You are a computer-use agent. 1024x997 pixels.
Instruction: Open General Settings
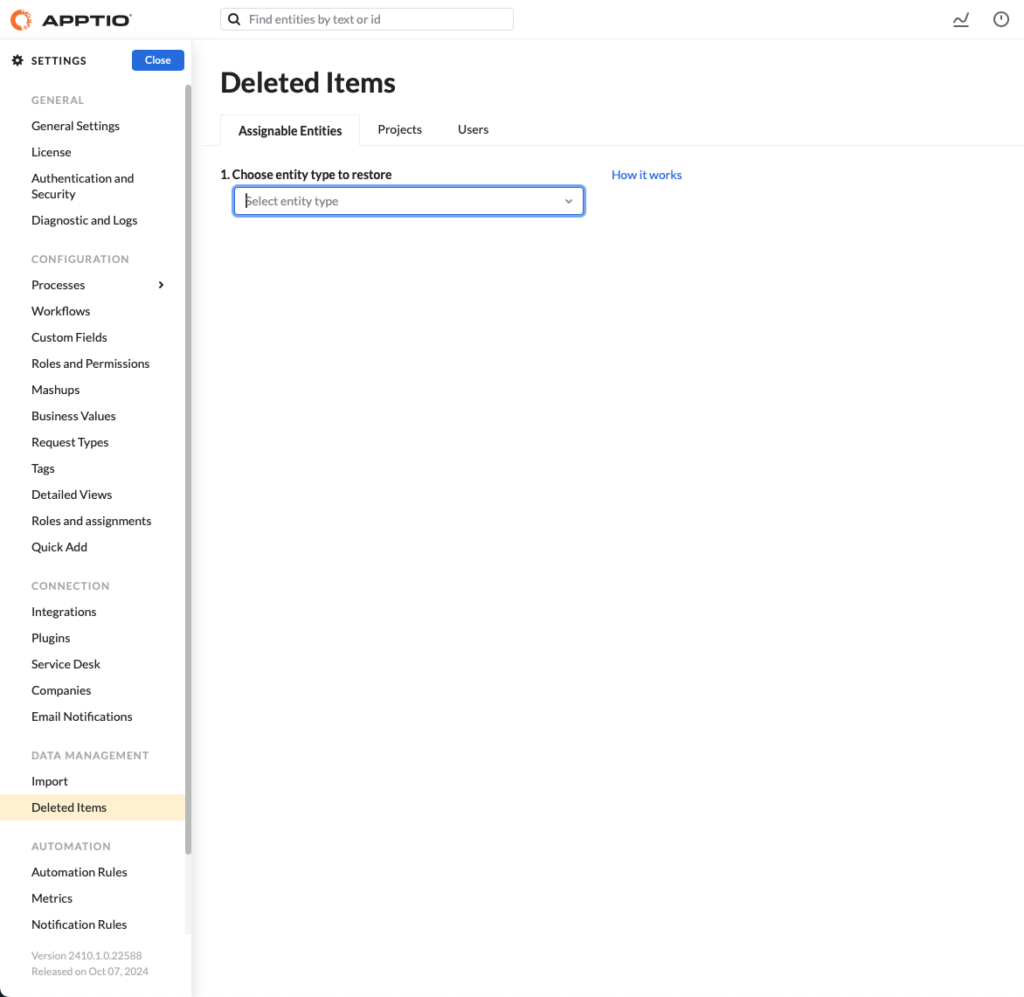pos(76,126)
